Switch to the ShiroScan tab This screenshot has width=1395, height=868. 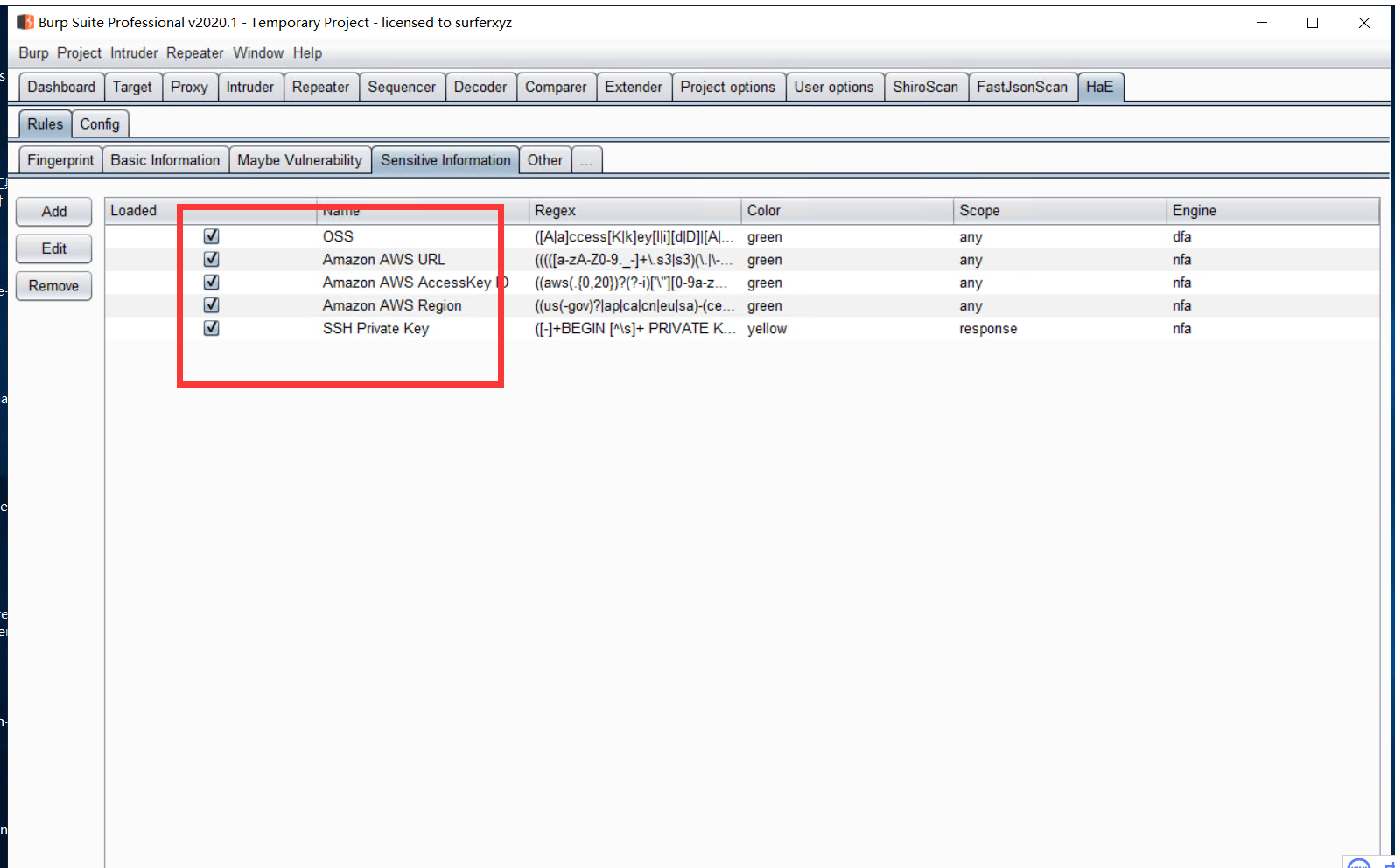tap(925, 87)
